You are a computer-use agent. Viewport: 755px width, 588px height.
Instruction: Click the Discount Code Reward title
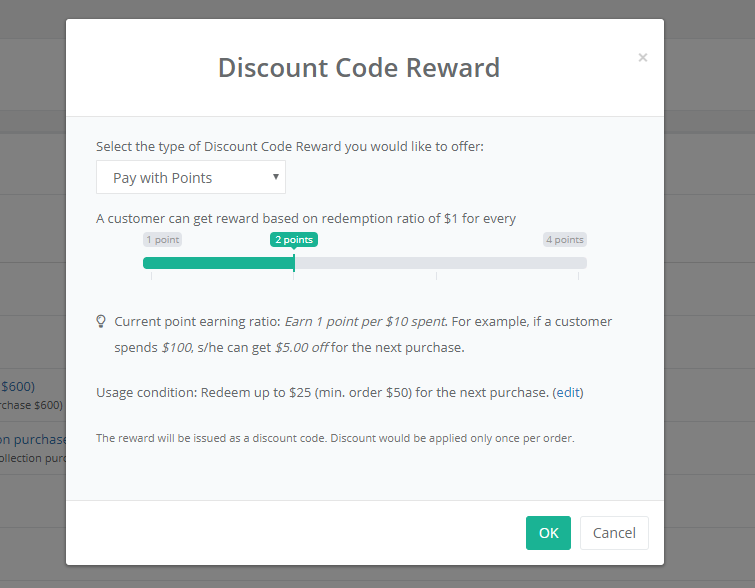pos(359,67)
